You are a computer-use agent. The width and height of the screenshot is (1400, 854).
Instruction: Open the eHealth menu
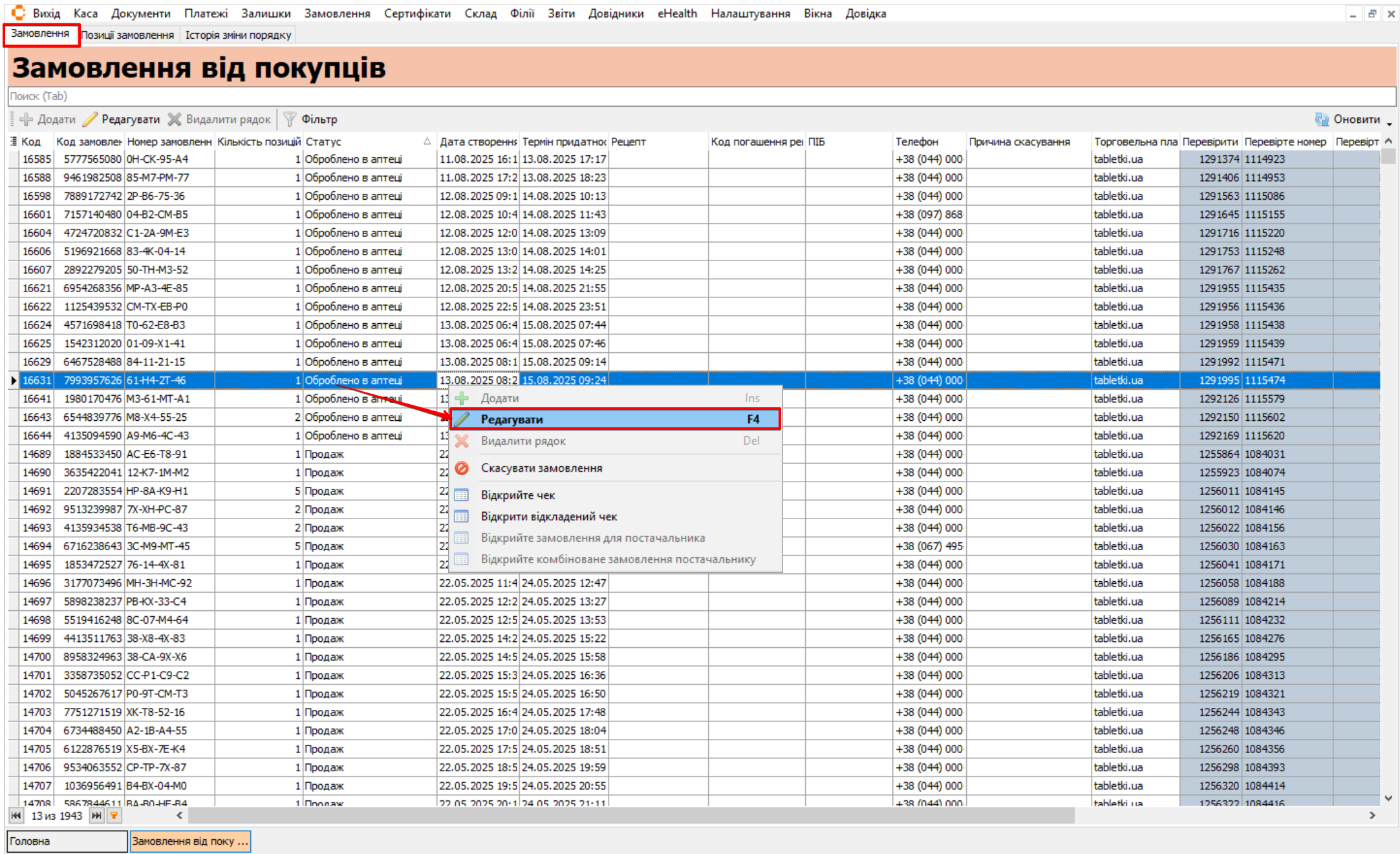[x=677, y=14]
